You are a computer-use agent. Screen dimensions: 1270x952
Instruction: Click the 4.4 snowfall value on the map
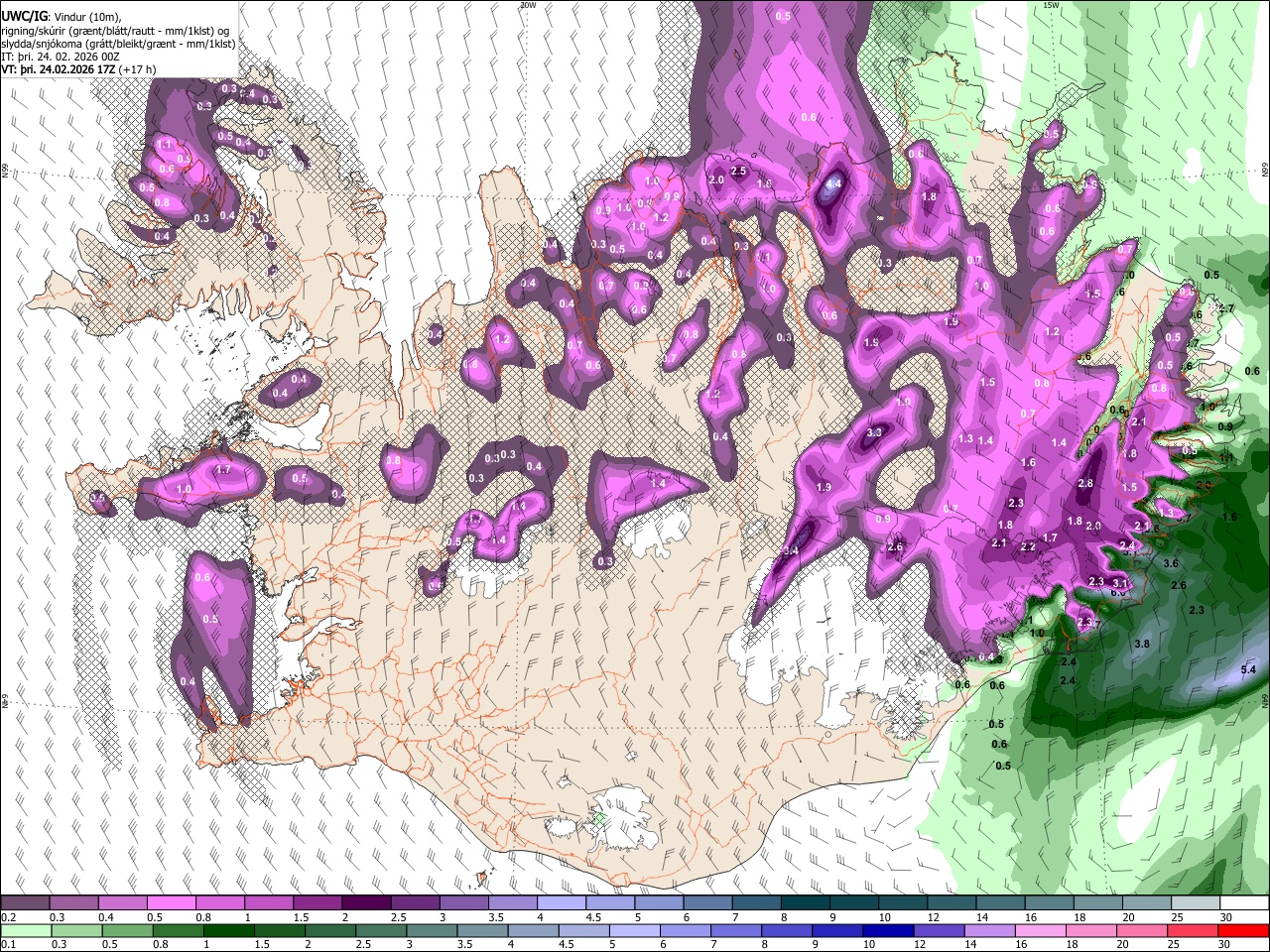833,183
